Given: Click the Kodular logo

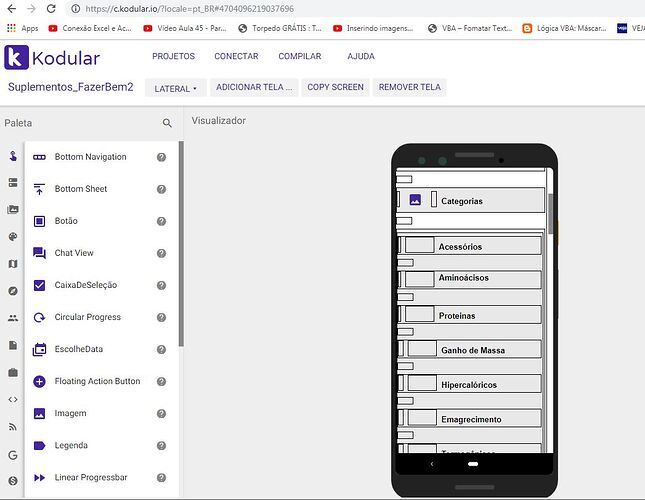Looking at the screenshot, I should [x=52, y=58].
